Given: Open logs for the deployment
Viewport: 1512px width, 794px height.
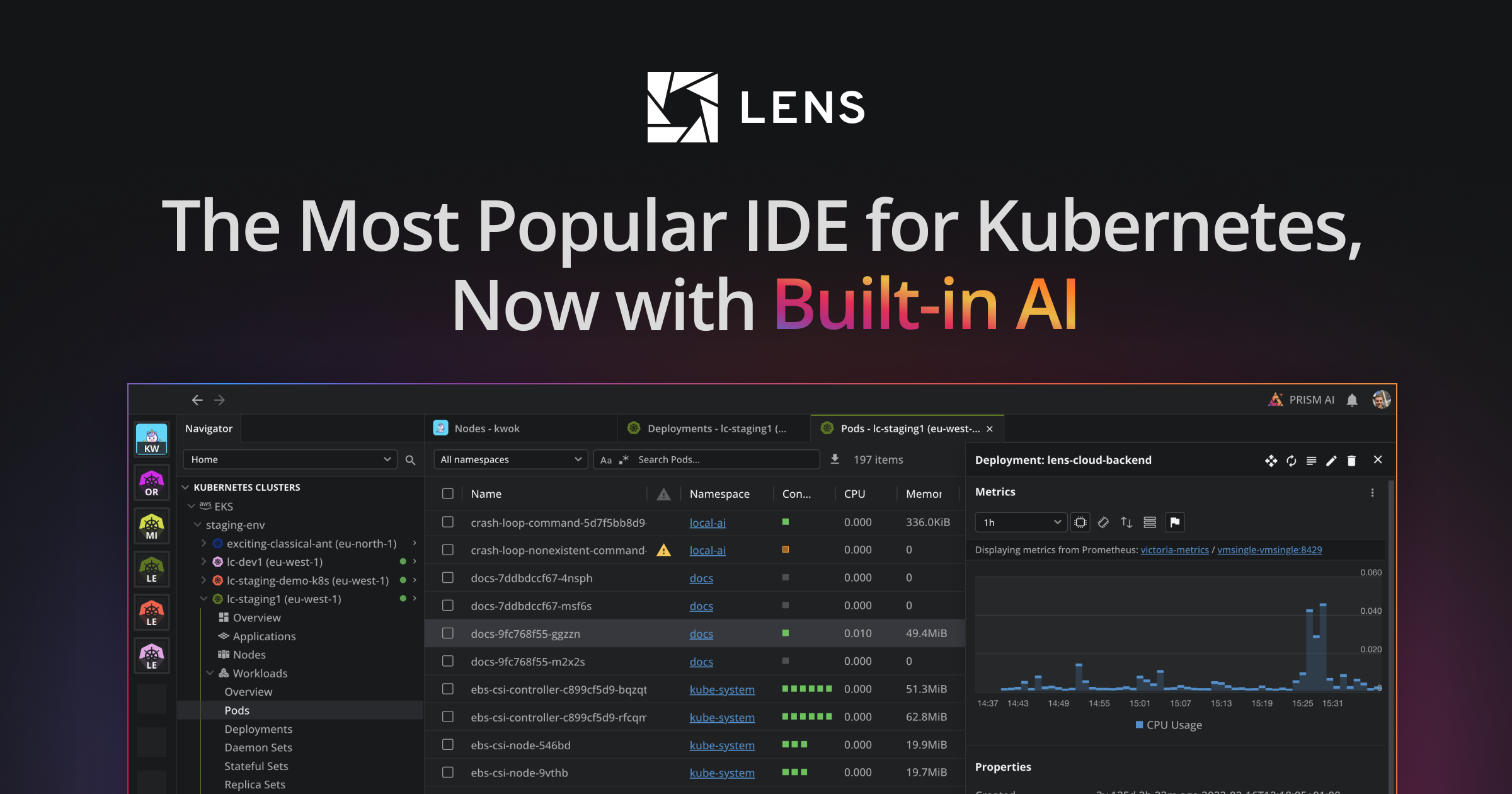Looking at the screenshot, I should pyautogui.click(x=1312, y=461).
